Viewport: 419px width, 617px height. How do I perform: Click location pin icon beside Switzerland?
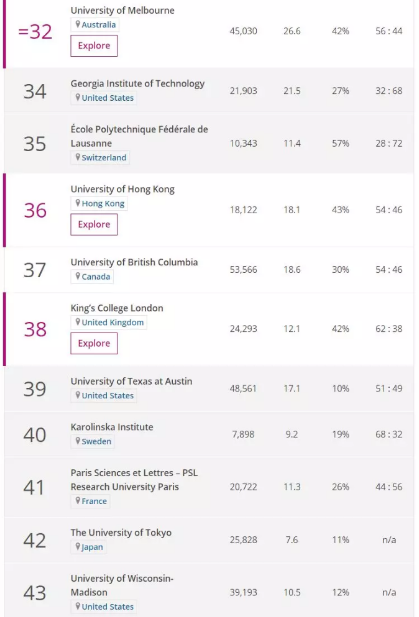[x=78, y=157]
